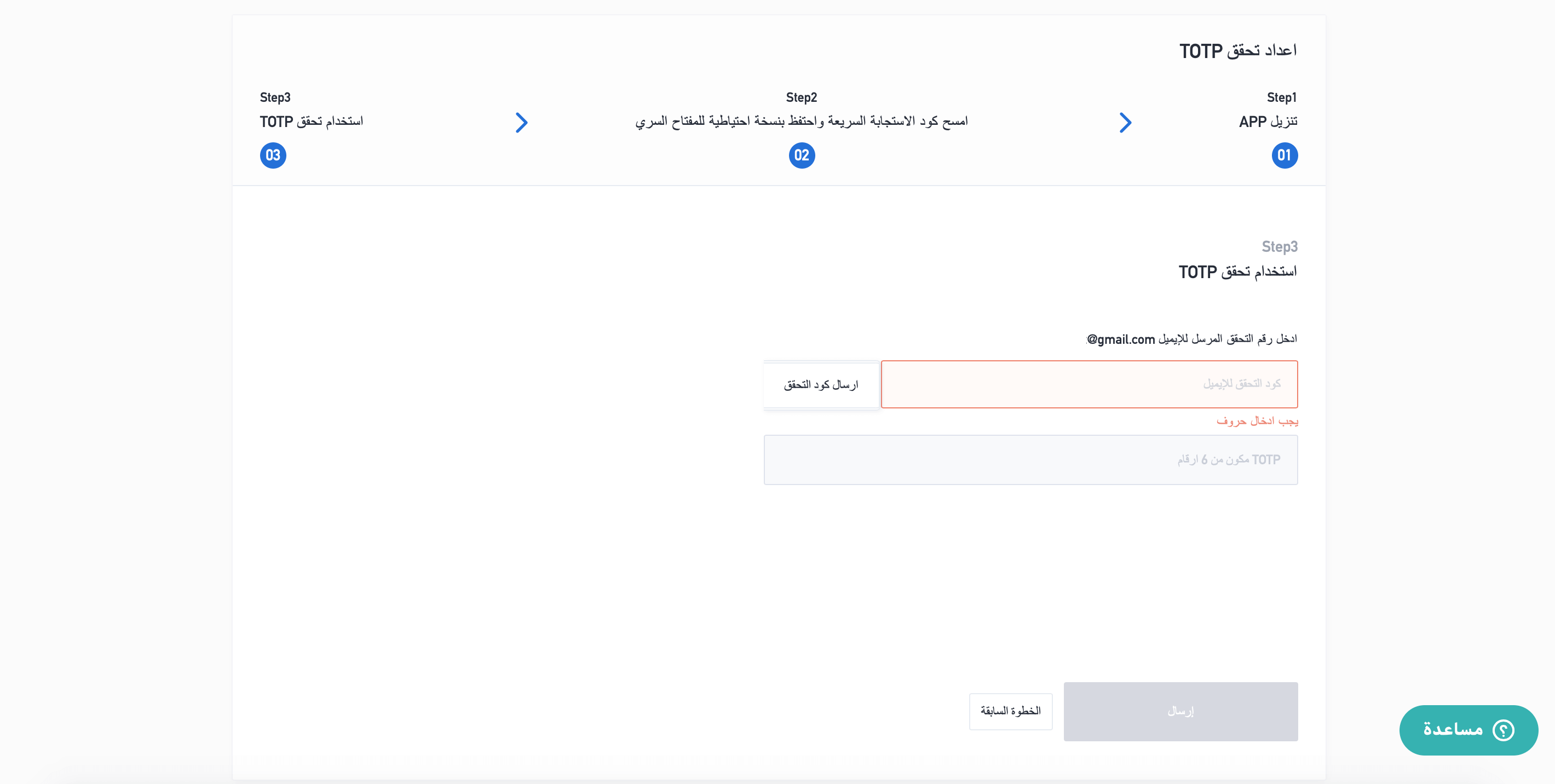The image size is (1555, 784).
Task: Click the 01 step circle icon
Action: click(x=1284, y=155)
